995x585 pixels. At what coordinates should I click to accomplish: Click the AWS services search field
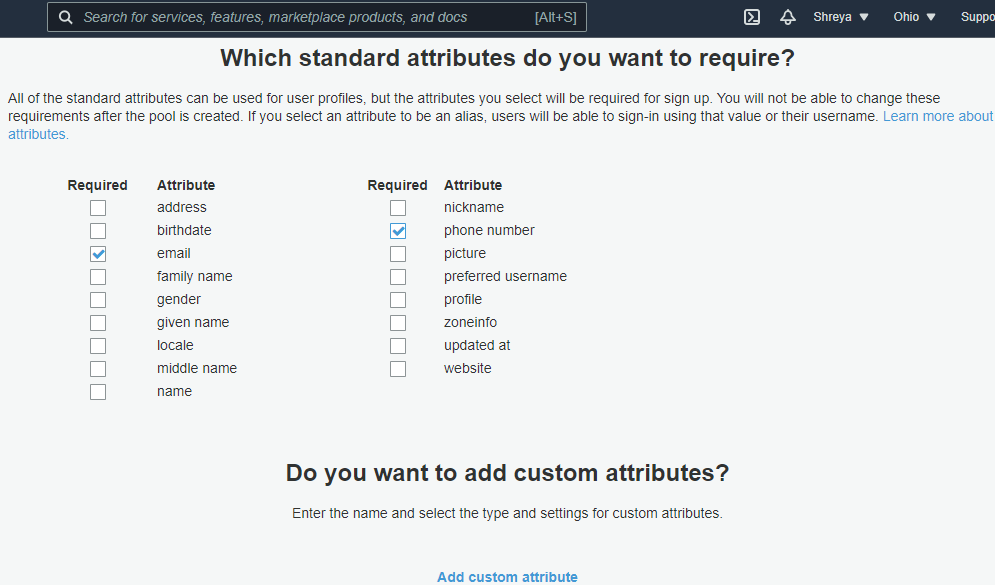pyautogui.click(x=300, y=17)
